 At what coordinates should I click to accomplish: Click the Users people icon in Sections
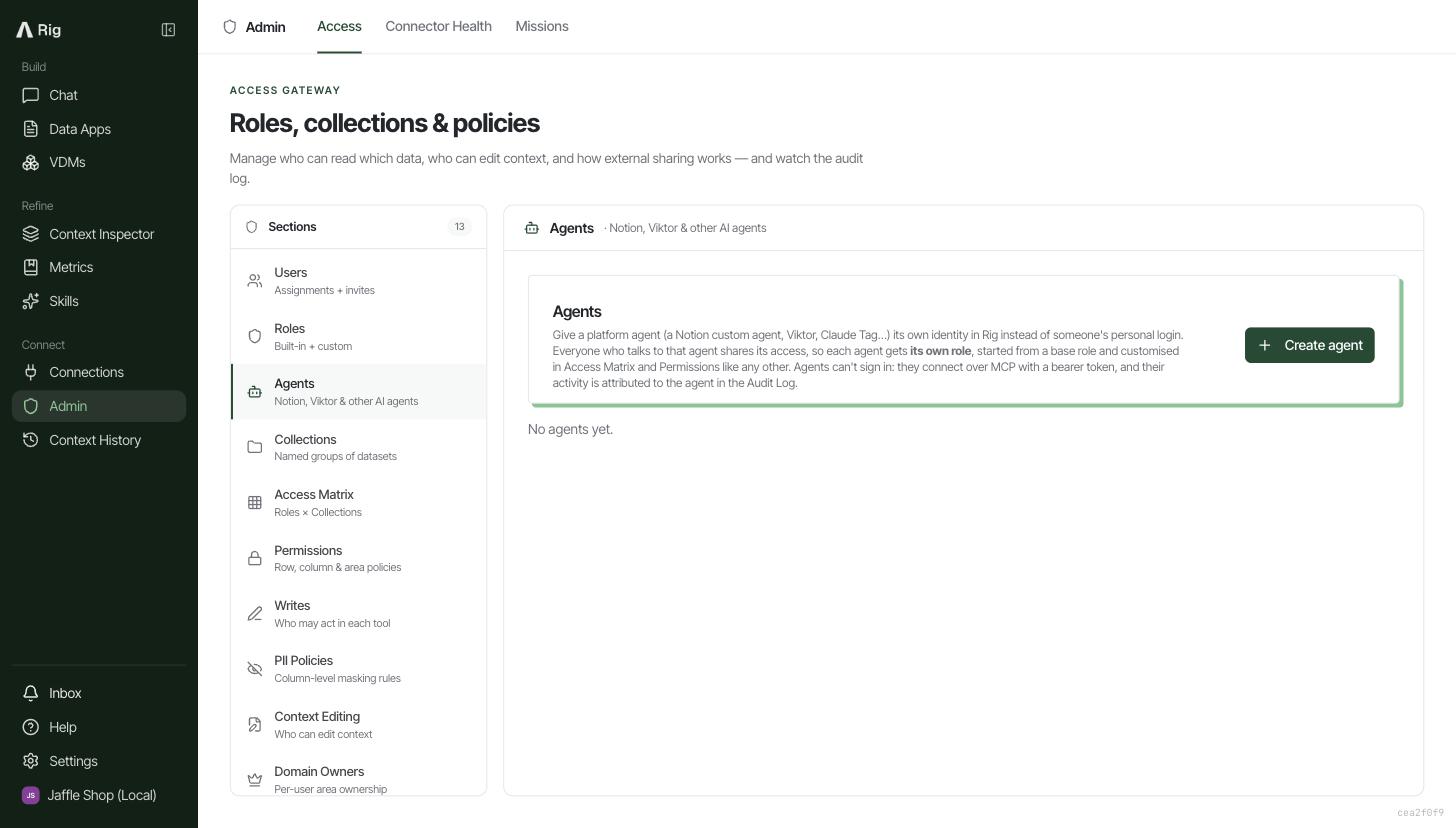point(255,281)
